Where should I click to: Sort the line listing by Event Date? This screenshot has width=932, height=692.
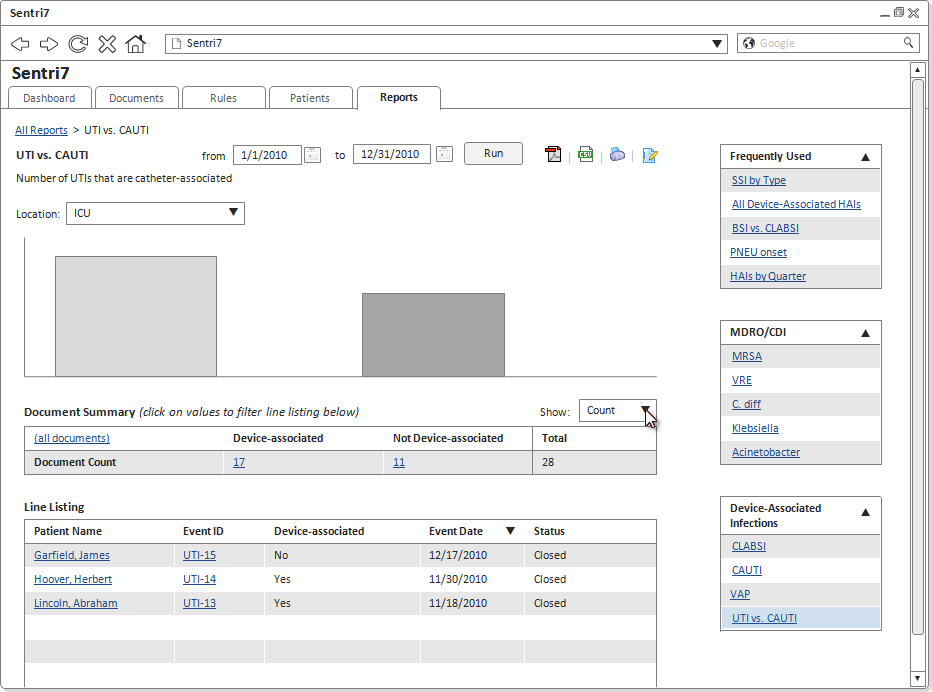tap(510, 531)
